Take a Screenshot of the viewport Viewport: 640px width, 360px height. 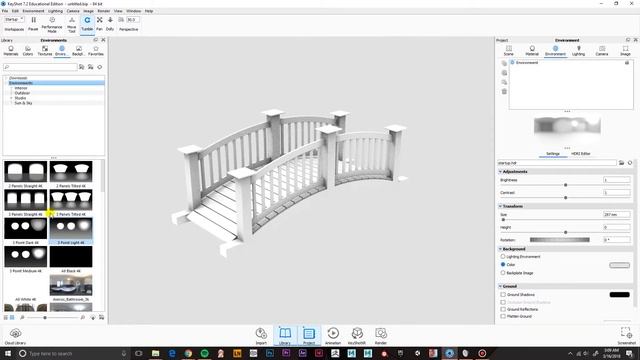(x=627, y=336)
